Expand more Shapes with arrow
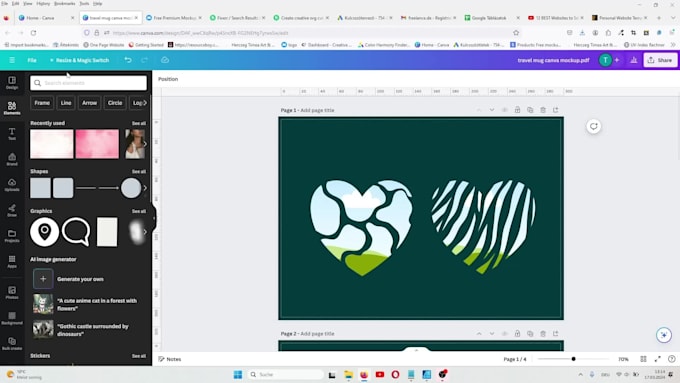The width and height of the screenshot is (680, 383). click(x=145, y=188)
